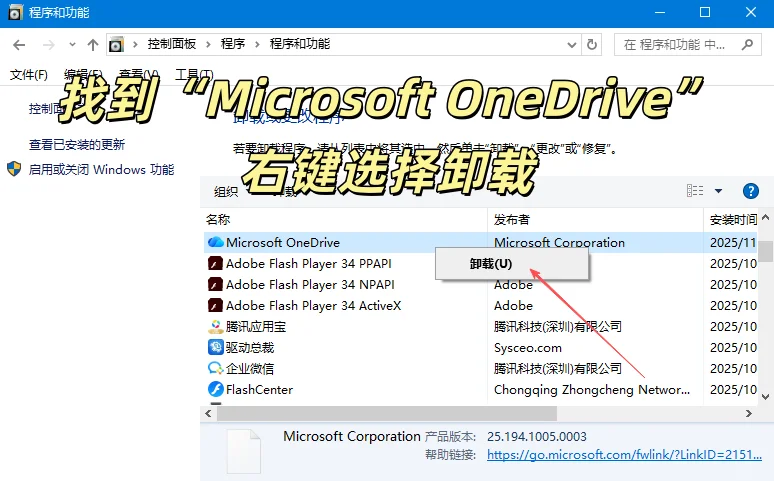The image size is (774, 481).
Task: Click the Flash Player 34 PPAPI icon
Action: tap(215, 264)
